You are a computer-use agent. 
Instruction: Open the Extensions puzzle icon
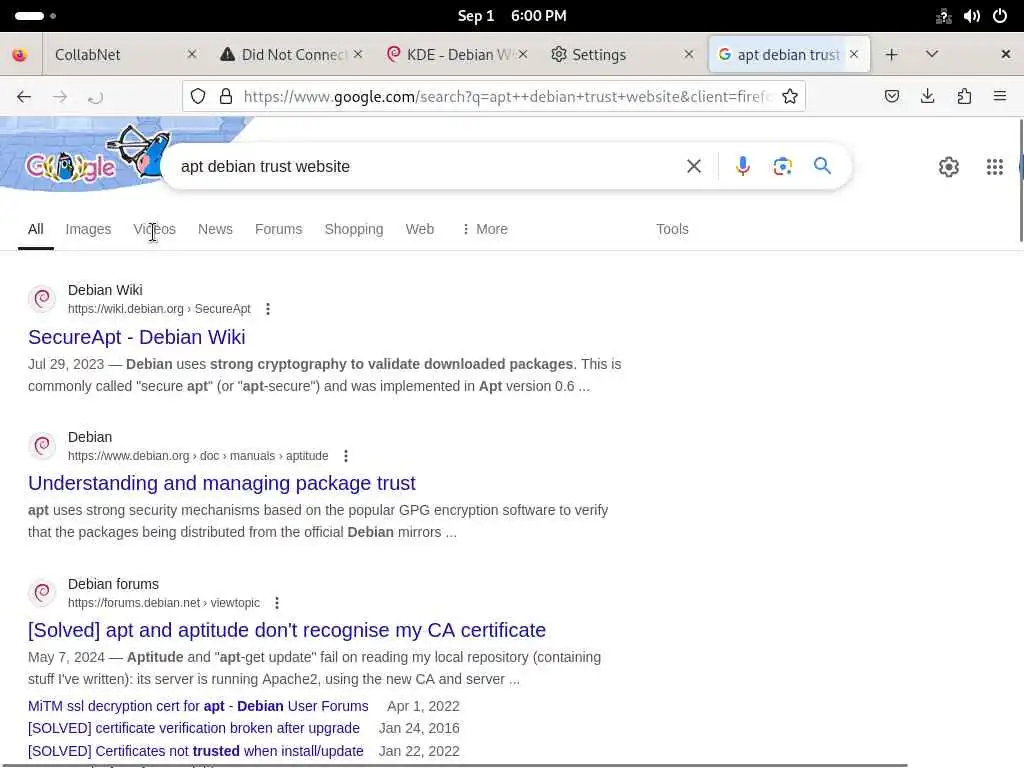pos(964,97)
